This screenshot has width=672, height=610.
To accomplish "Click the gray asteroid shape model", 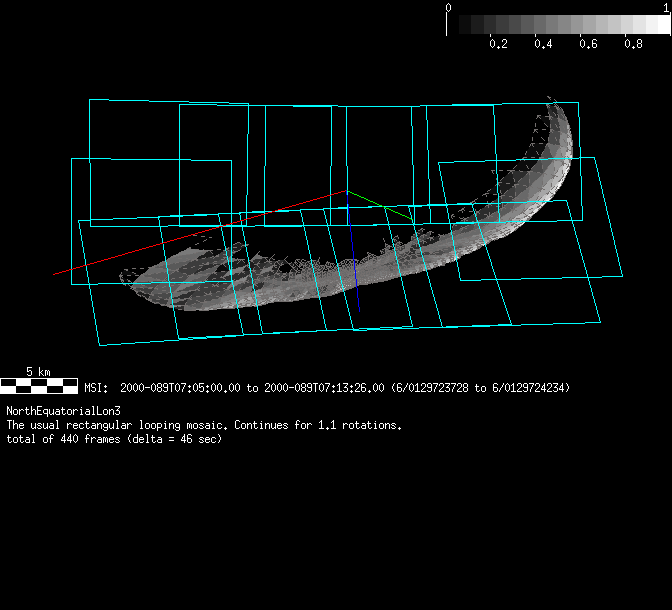I will pos(300,270).
